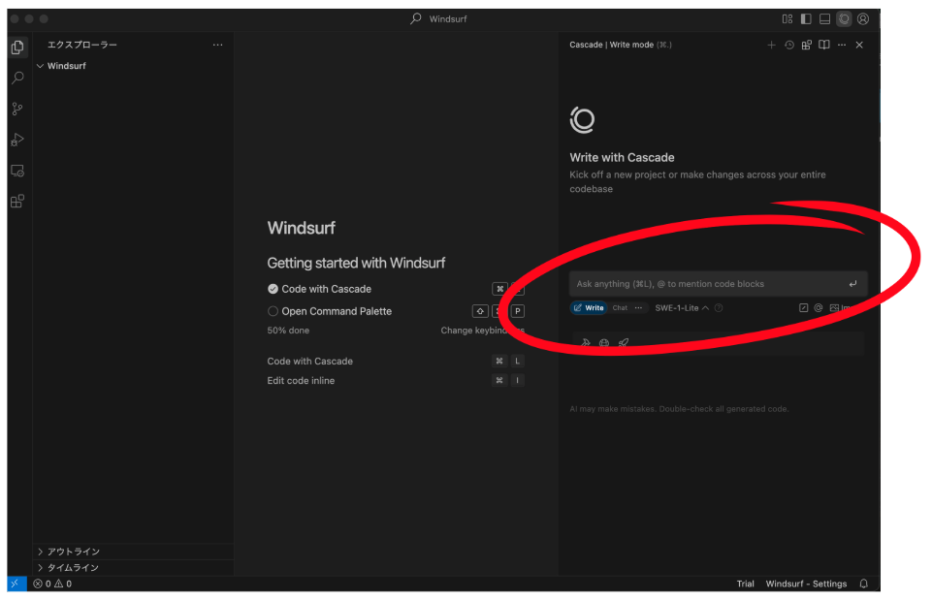Click the @ mention icon

tap(818, 308)
